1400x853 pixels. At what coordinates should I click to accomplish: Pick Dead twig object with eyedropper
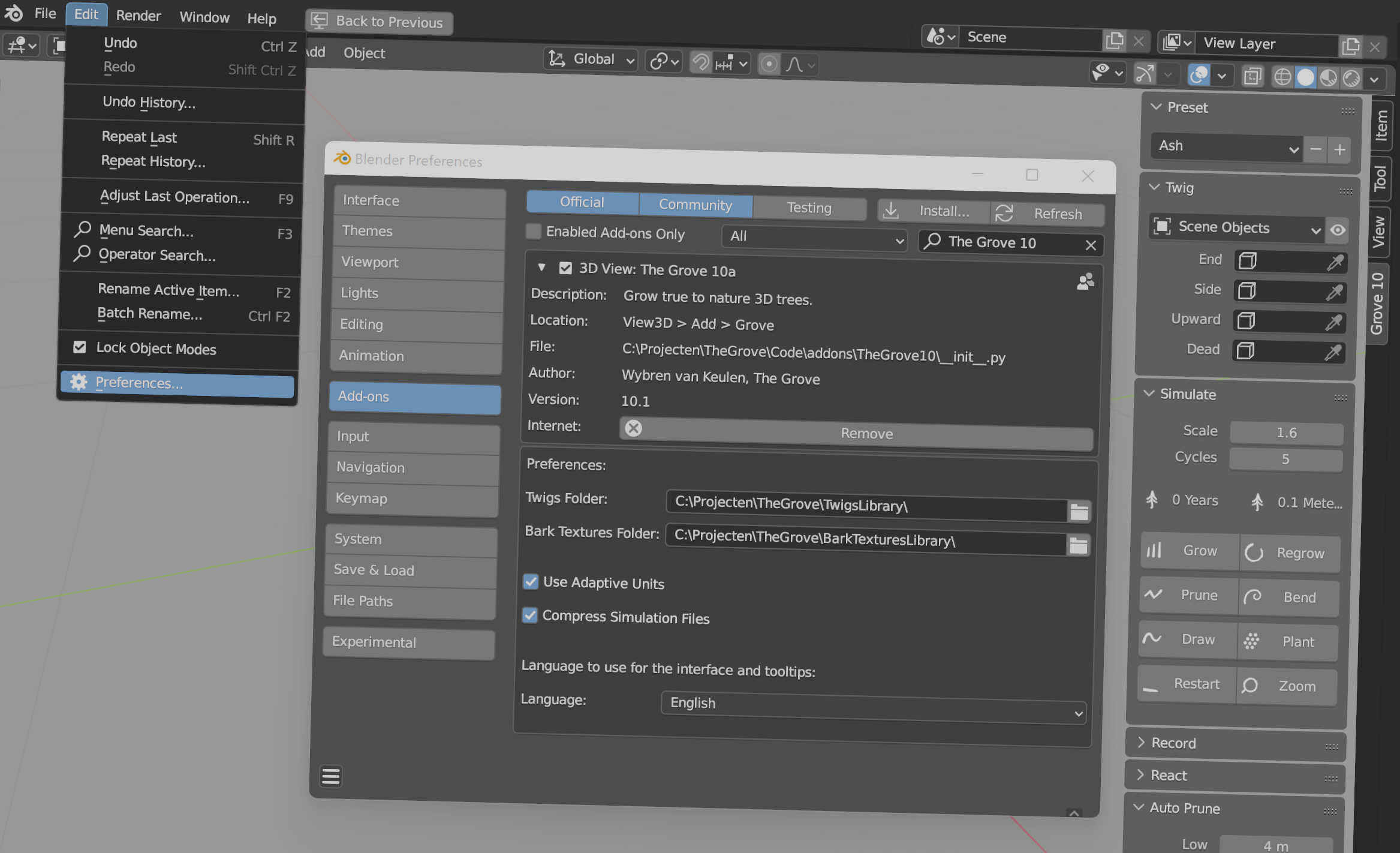1333,352
